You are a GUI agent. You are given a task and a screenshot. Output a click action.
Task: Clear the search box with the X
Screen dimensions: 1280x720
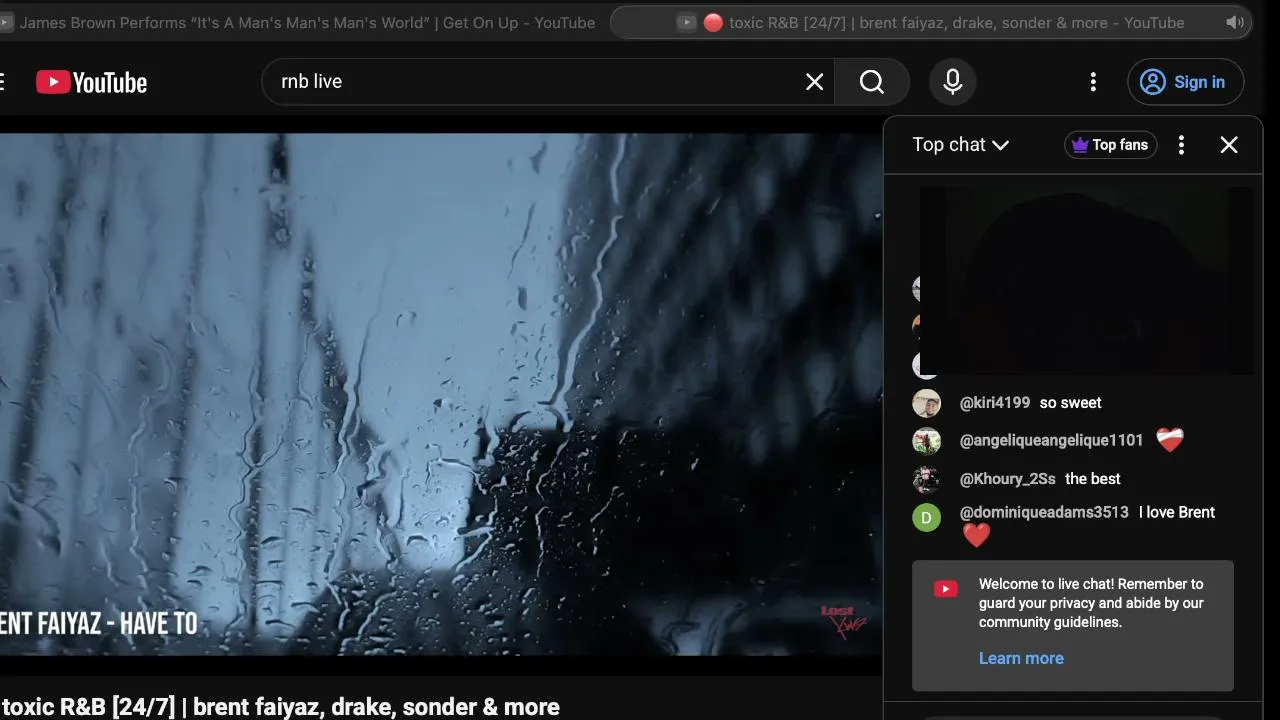pyautogui.click(x=815, y=82)
